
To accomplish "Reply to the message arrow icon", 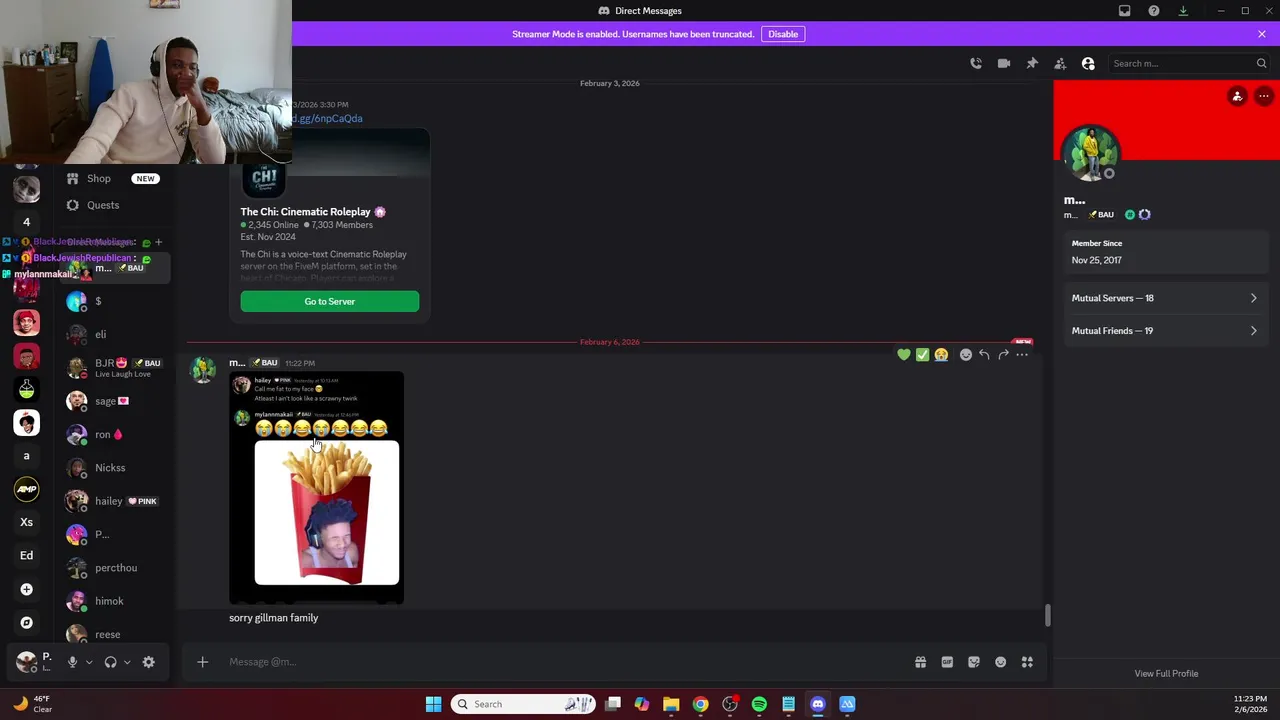I will tap(984, 355).
